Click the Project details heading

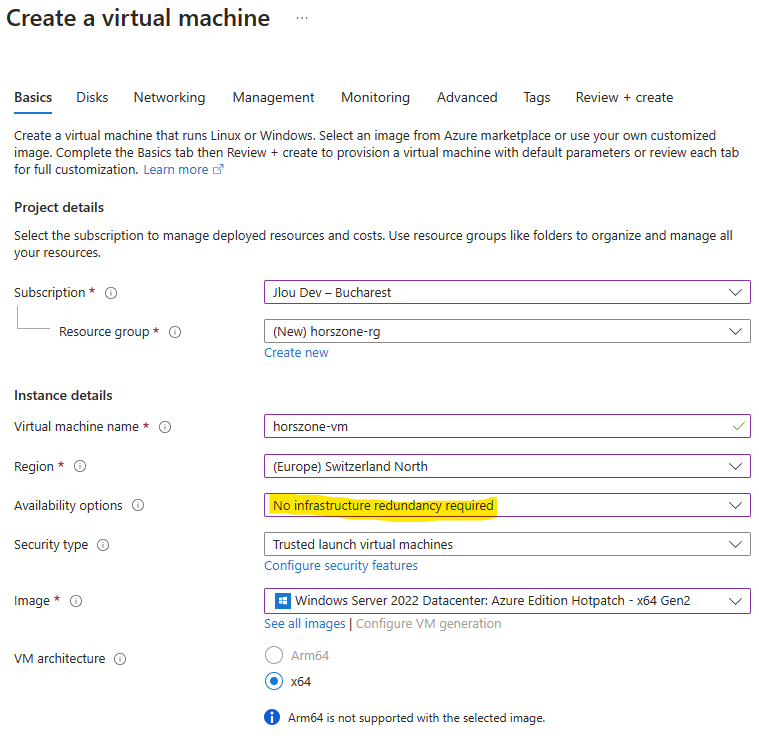(59, 208)
